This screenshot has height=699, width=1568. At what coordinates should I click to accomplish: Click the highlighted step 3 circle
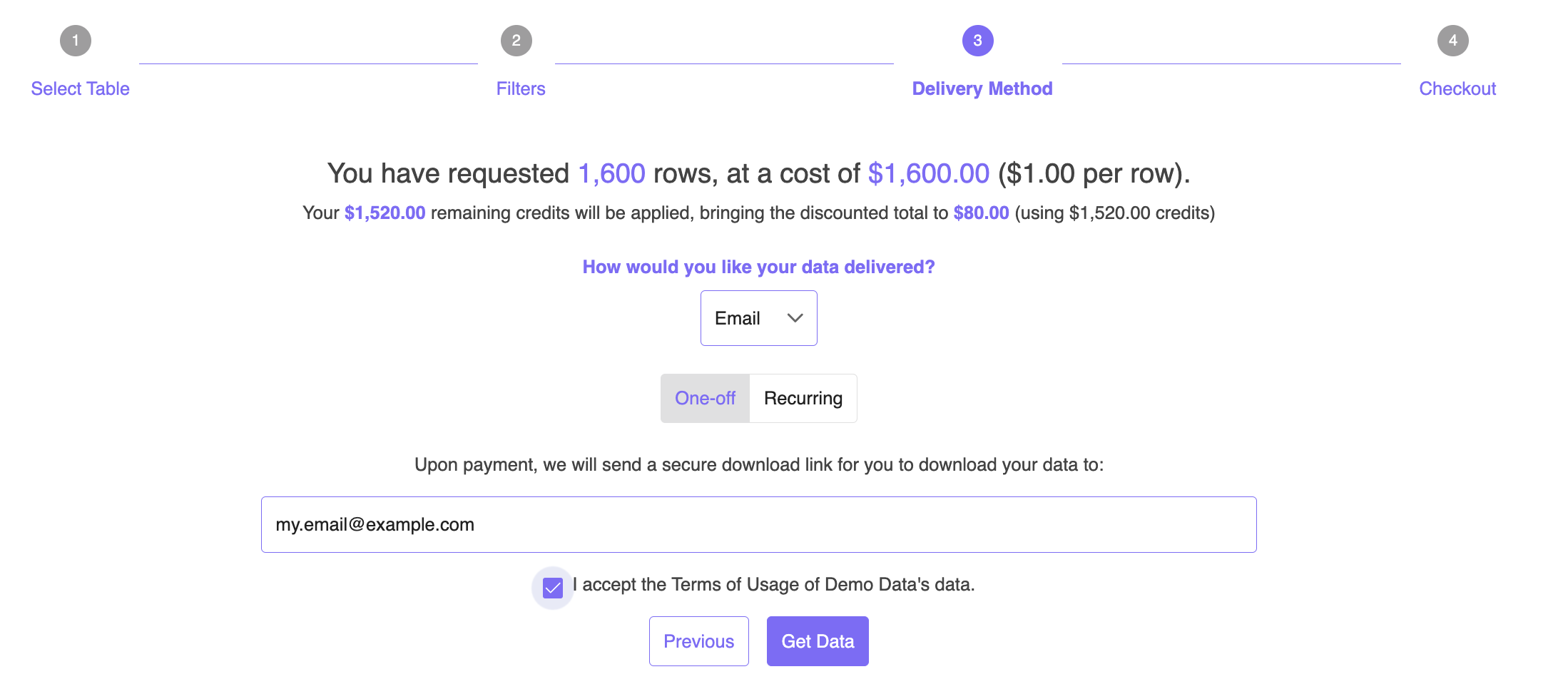point(977,41)
